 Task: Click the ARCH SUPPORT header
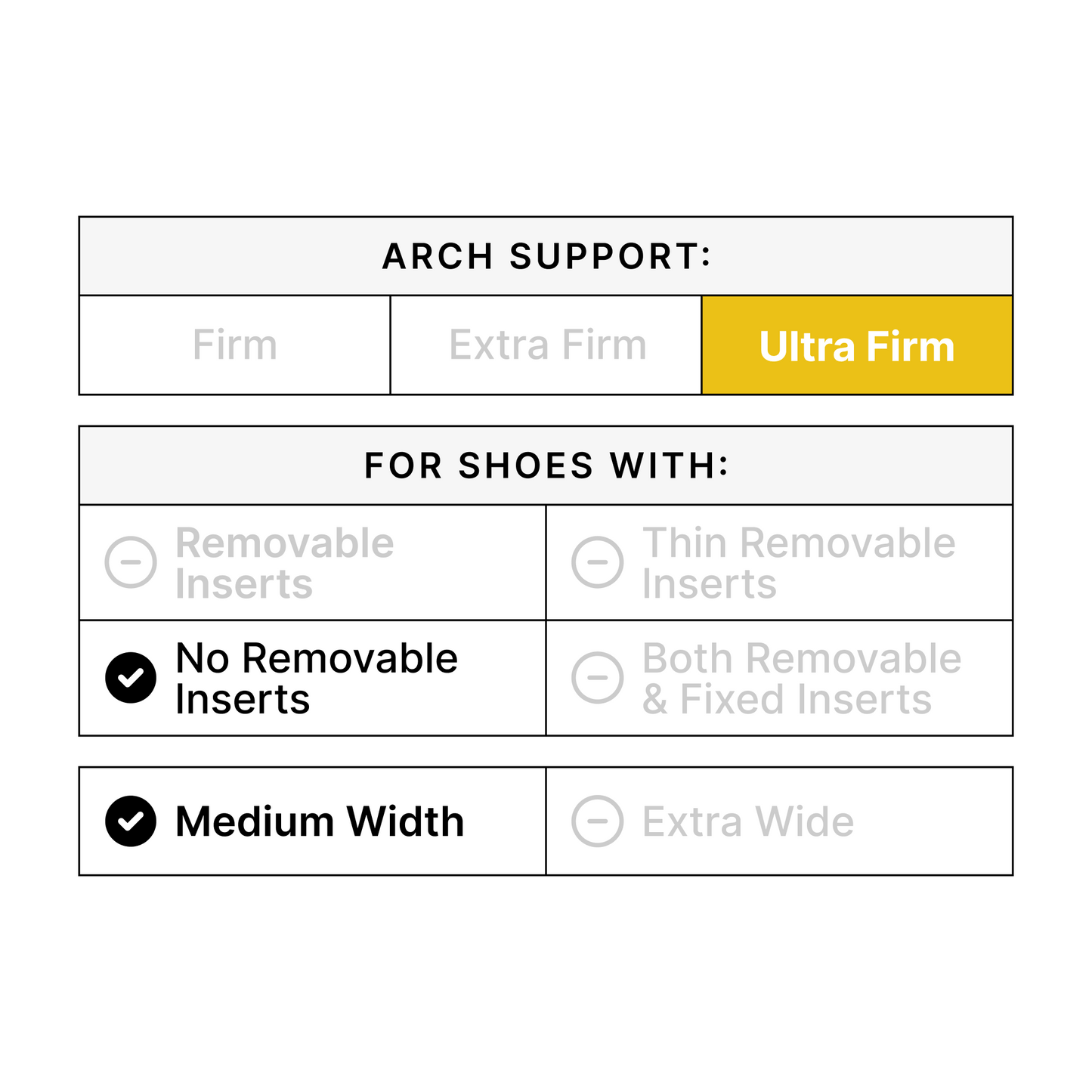coord(546,256)
